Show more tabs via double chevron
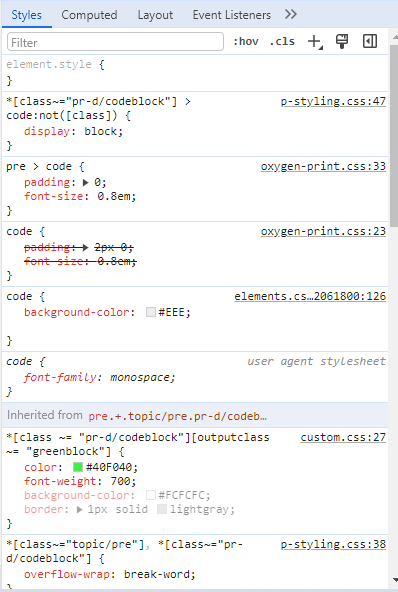398x592 pixels. [291, 14]
